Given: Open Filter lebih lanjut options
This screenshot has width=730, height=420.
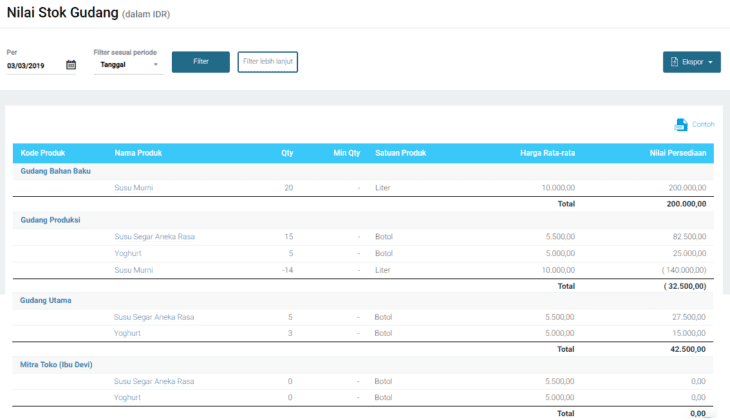Looking at the screenshot, I should (267, 62).
